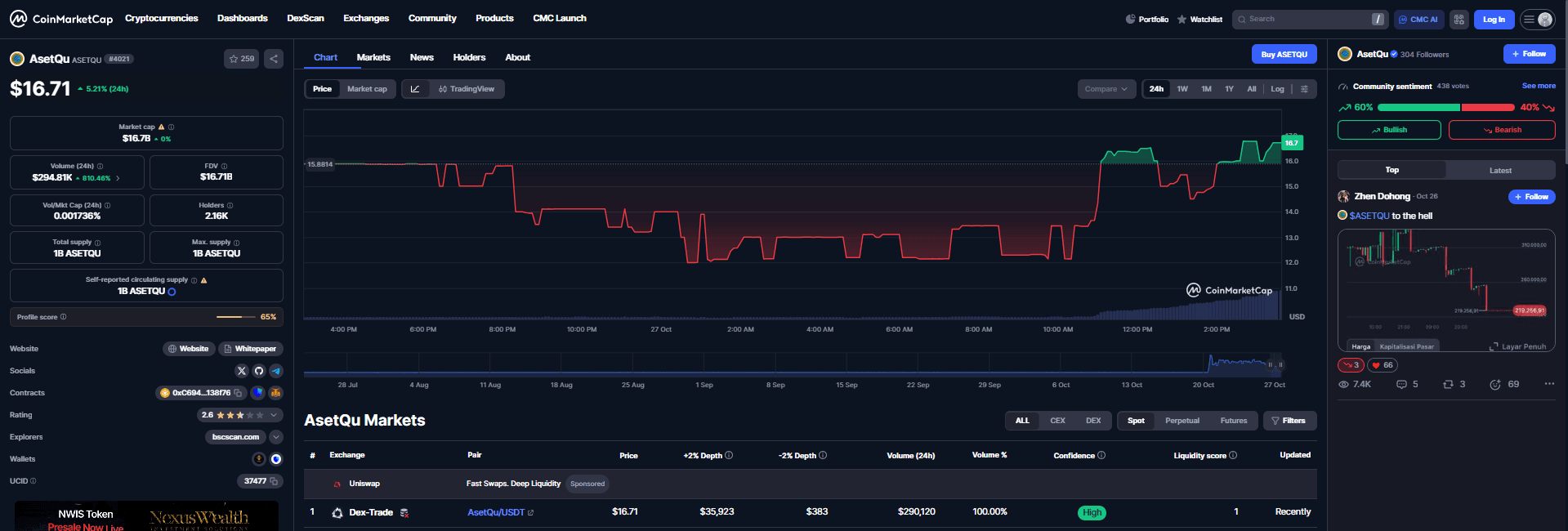
Task: Open the Markets tab
Action: click(373, 57)
